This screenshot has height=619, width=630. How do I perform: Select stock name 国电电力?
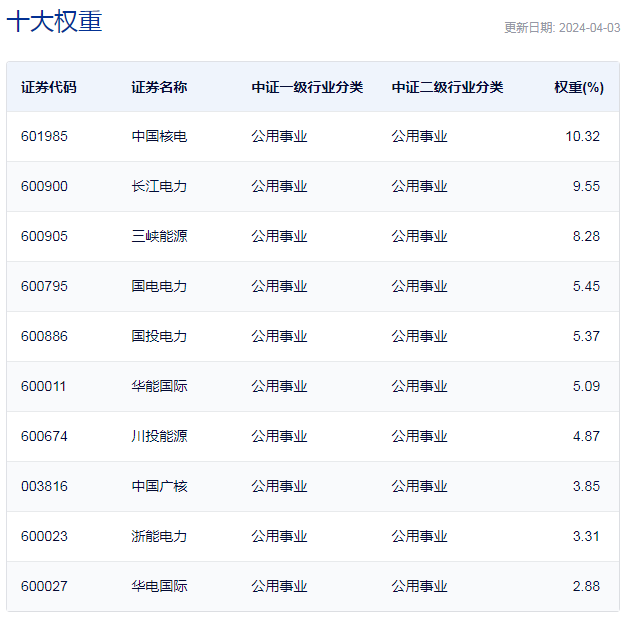(x=159, y=286)
